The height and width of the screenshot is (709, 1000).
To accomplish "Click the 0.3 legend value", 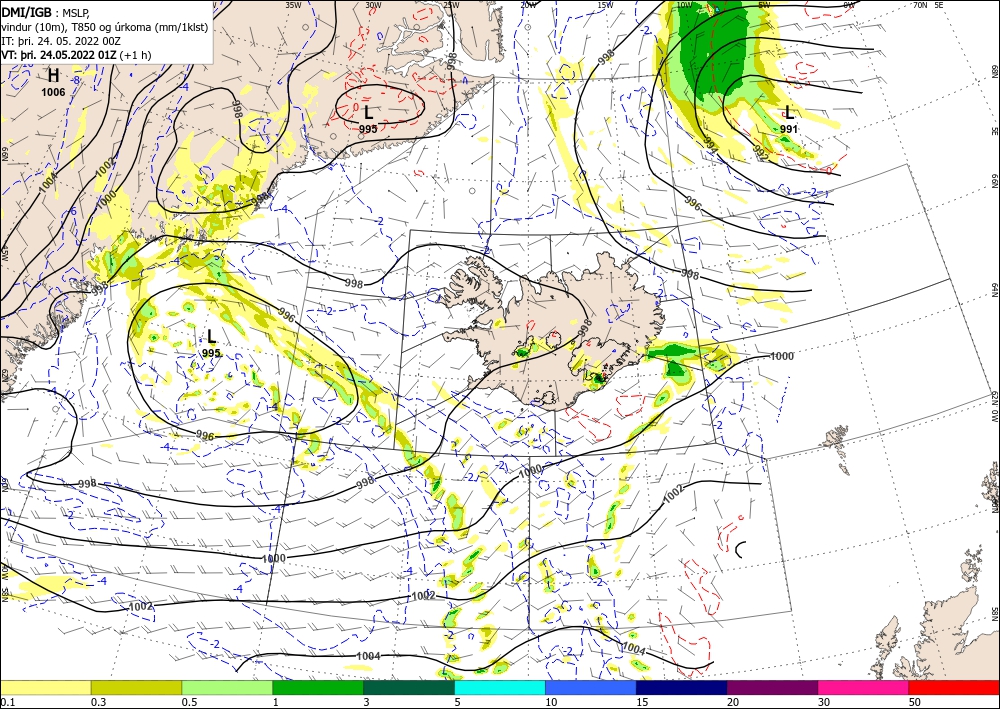I will tap(98, 702).
